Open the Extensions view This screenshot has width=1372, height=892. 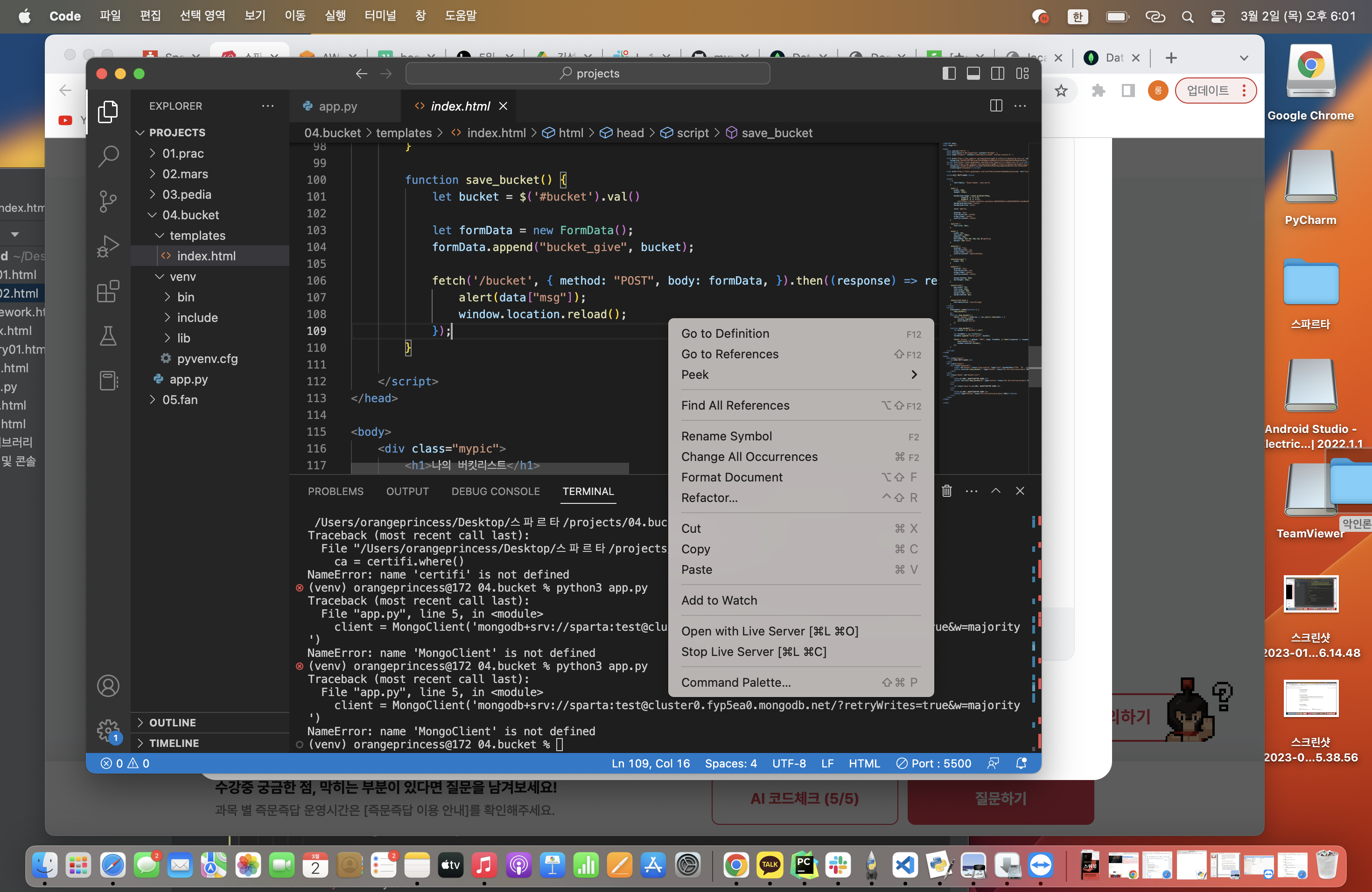[108, 291]
